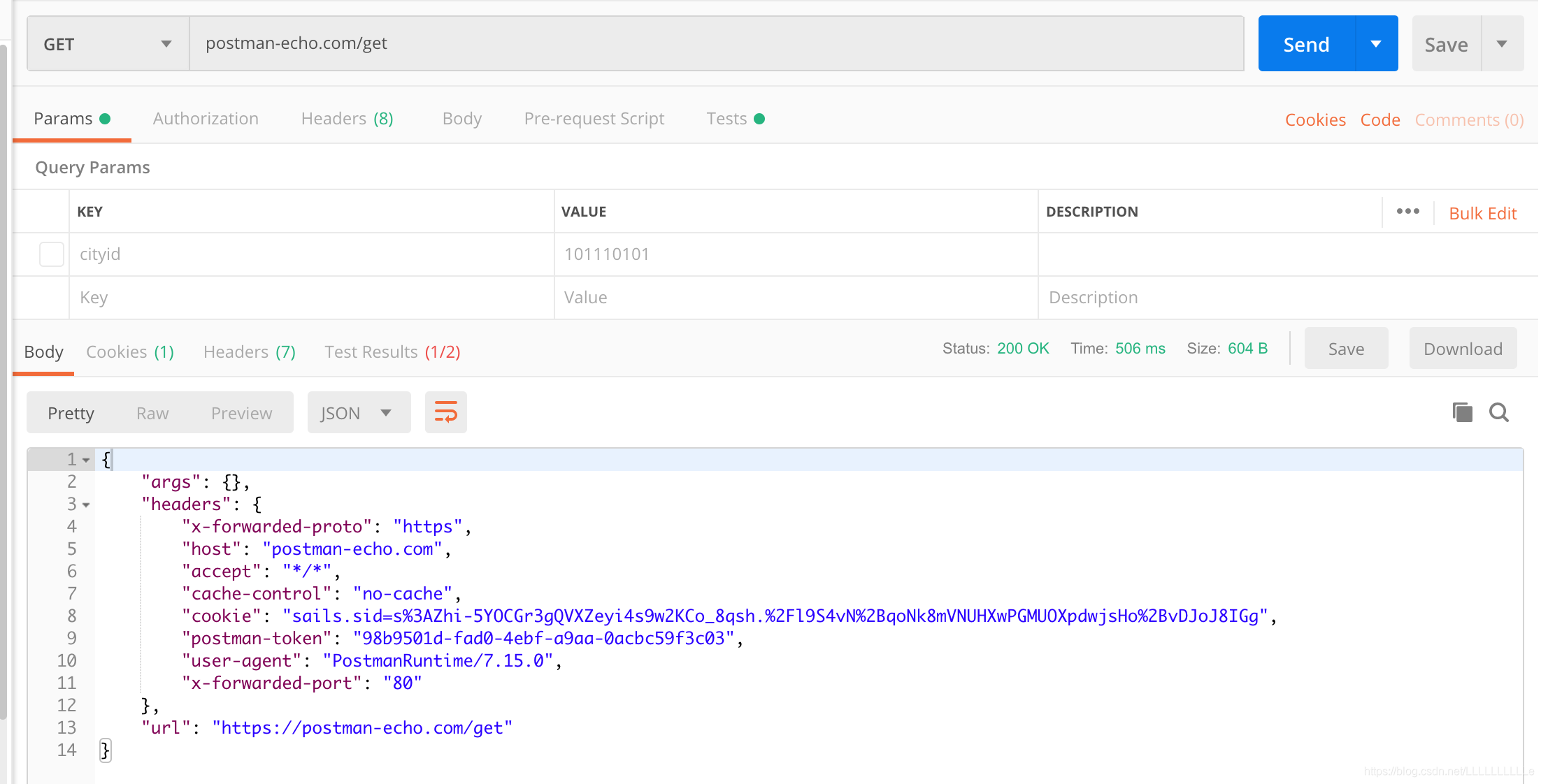This screenshot has height=784, width=1541.
Task: Click the 200 OK status text
Action: coord(1023,348)
